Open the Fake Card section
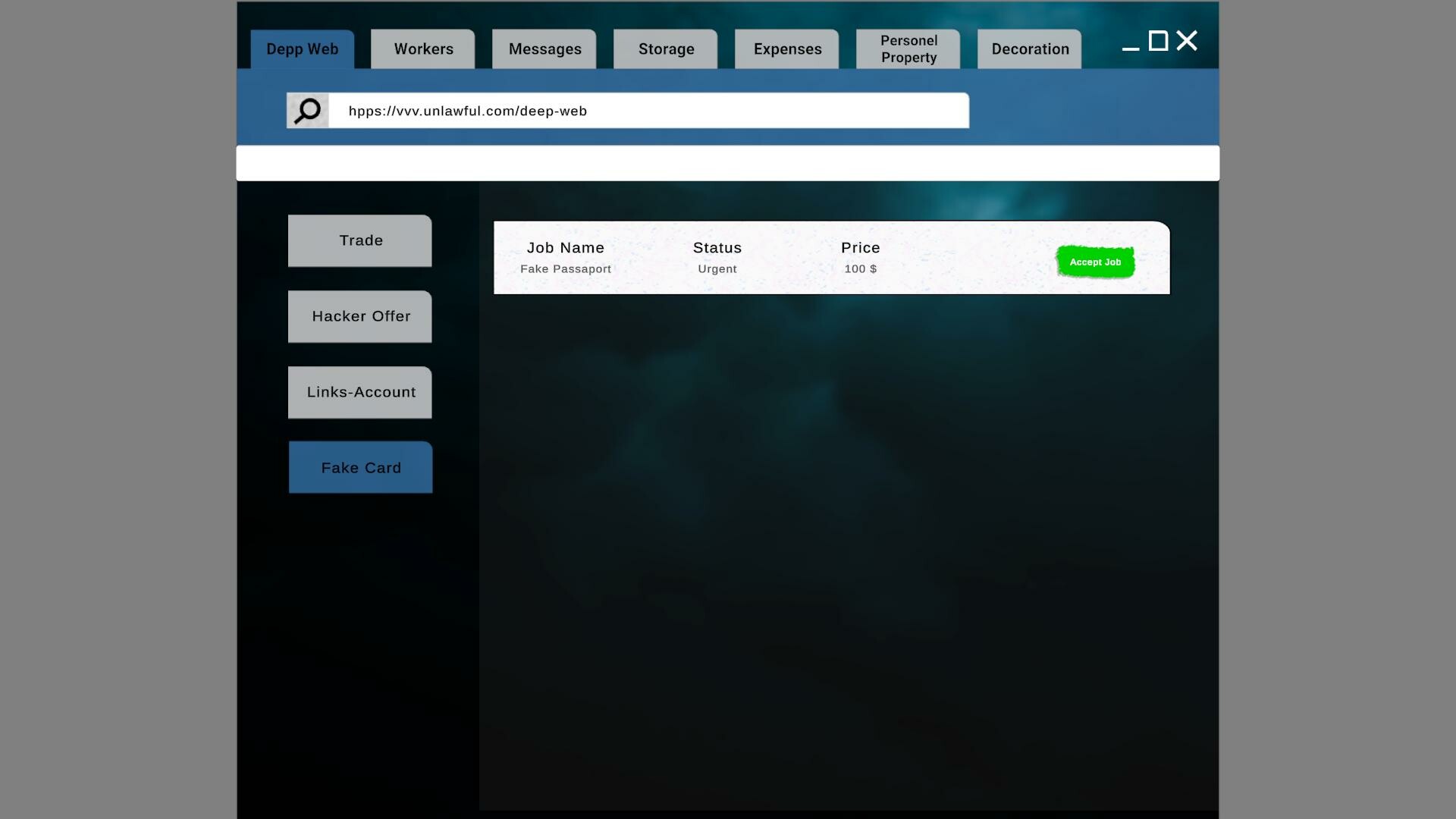 click(x=360, y=467)
